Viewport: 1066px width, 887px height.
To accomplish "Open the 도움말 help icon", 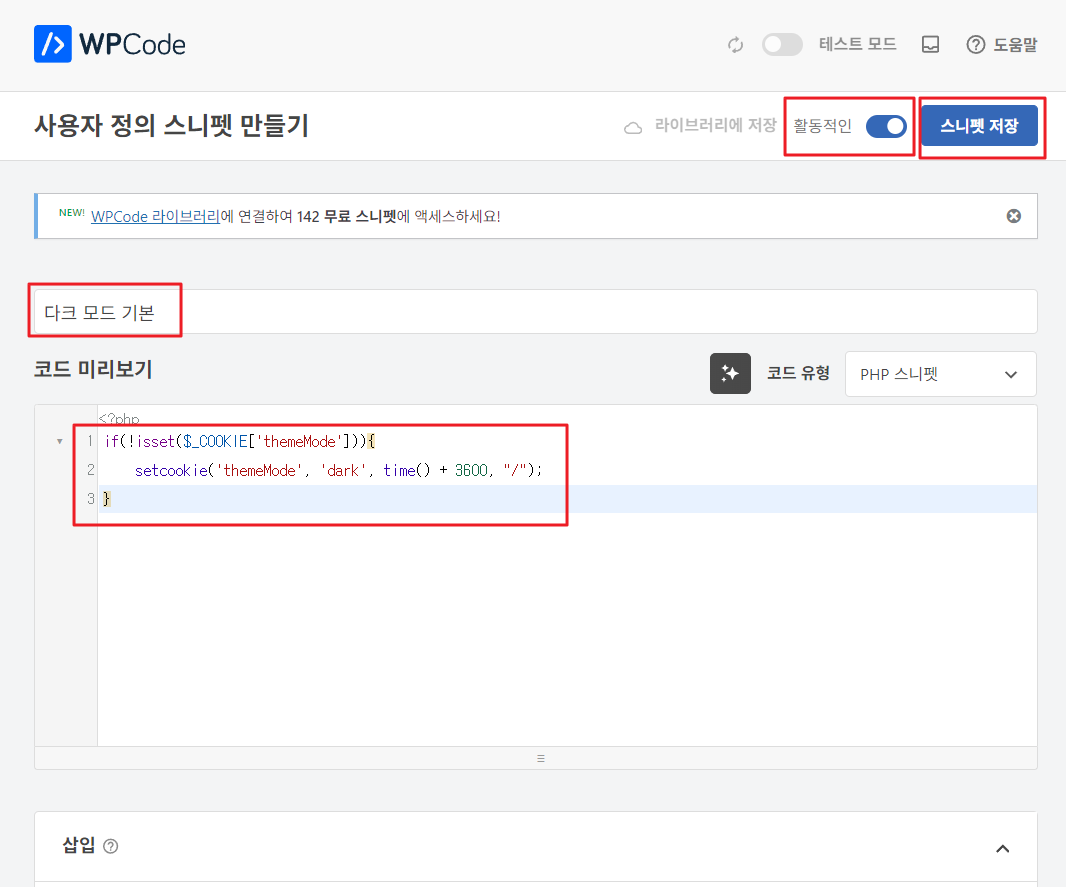I will [x=976, y=45].
